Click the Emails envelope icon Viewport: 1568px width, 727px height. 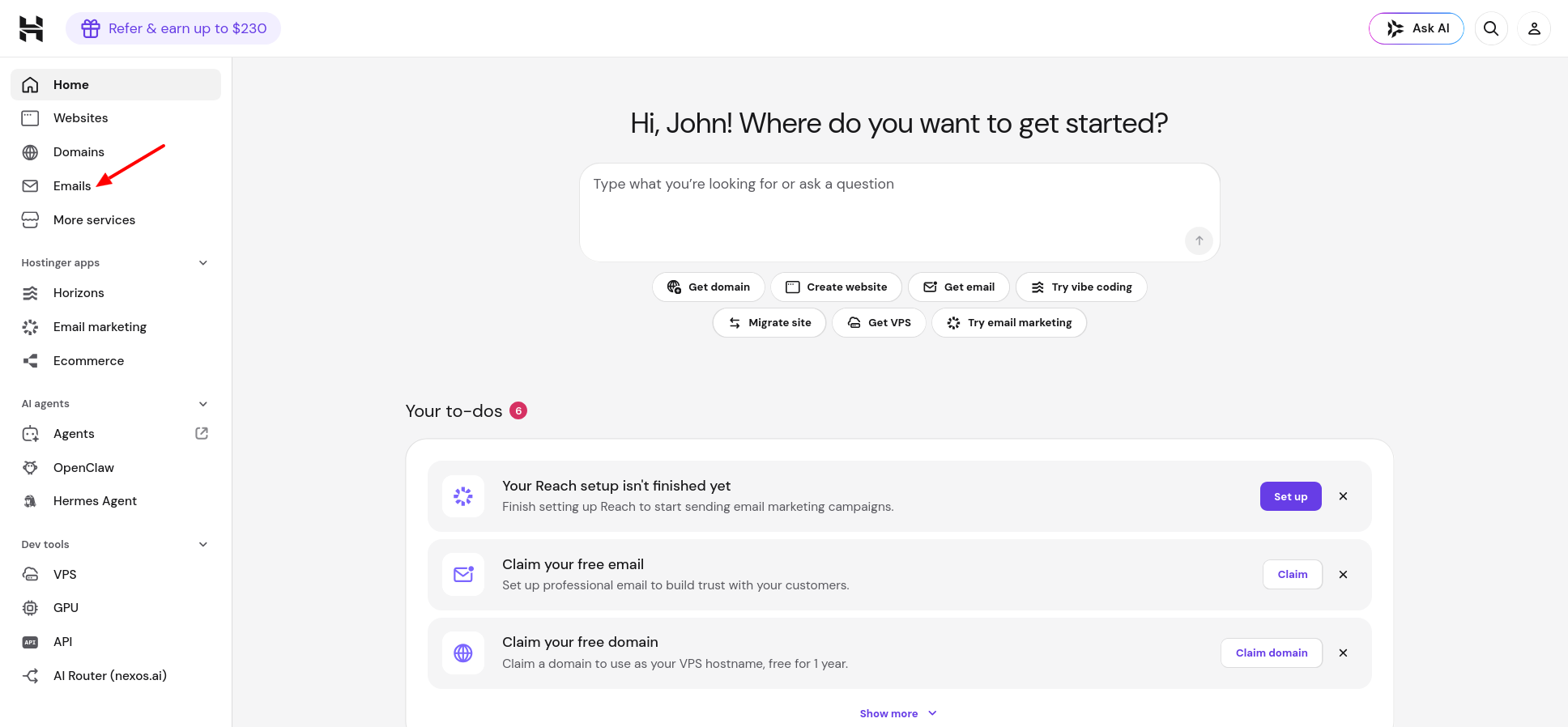click(30, 186)
